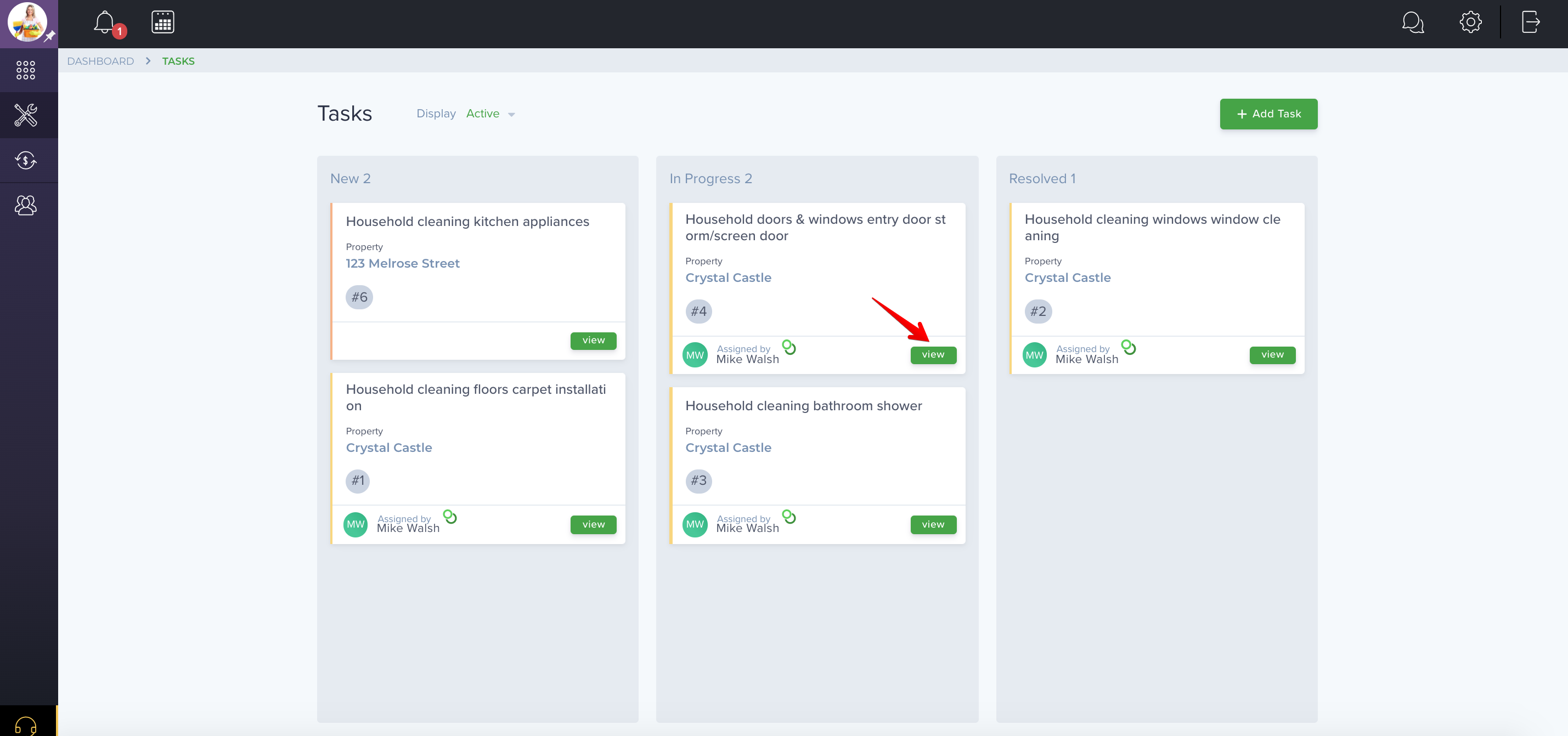
Task: Click the logout icon
Action: coord(1530,22)
